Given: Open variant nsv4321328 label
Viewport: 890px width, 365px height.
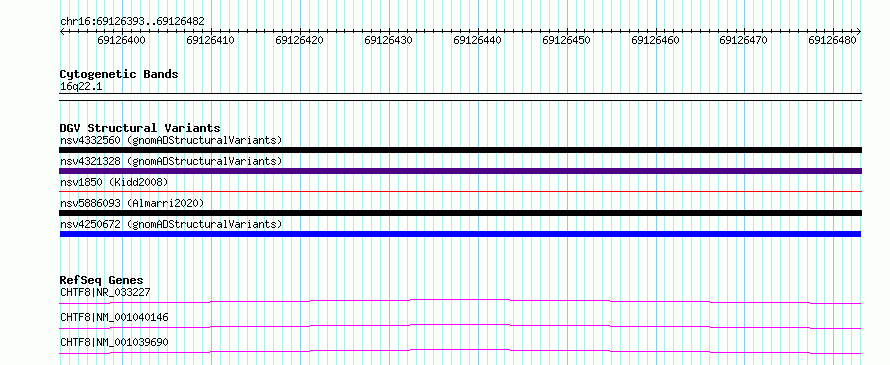Looking at the screenshot, I should 171,161.
